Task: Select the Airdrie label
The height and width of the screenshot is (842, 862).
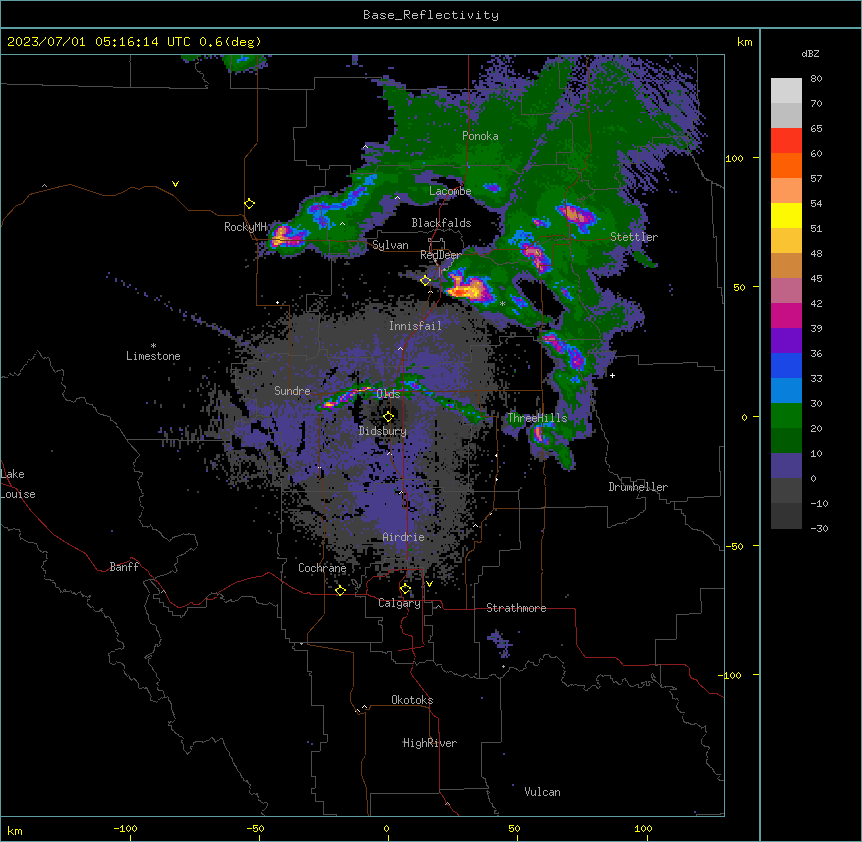Action: tap(403, 537)
